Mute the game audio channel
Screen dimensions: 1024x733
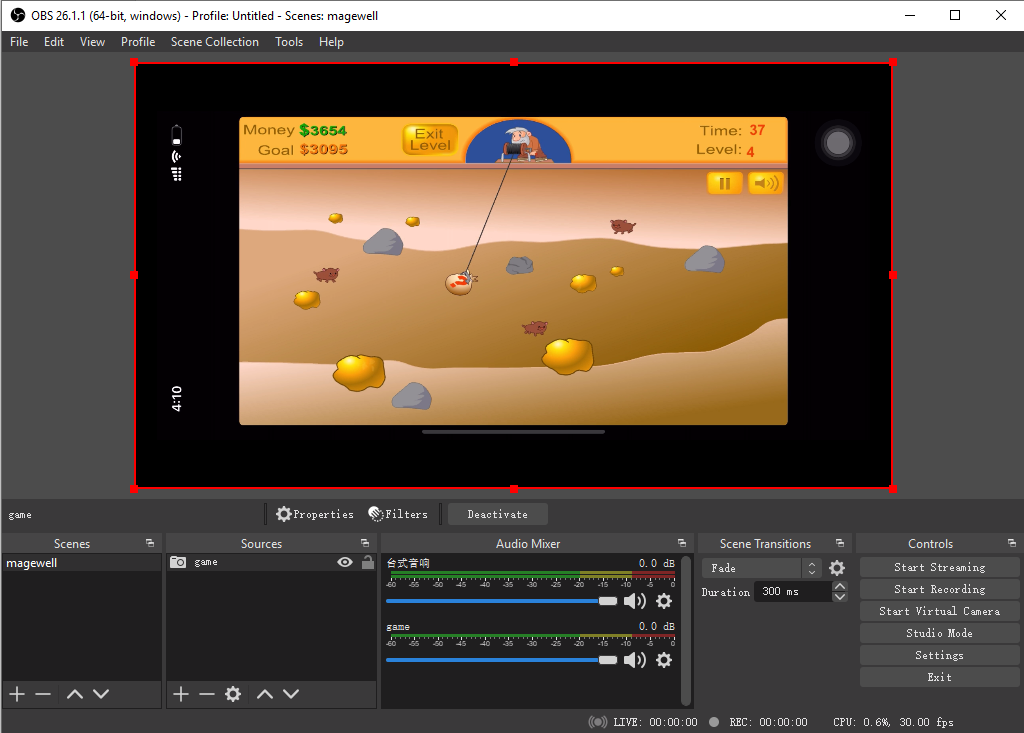point(635,660)
